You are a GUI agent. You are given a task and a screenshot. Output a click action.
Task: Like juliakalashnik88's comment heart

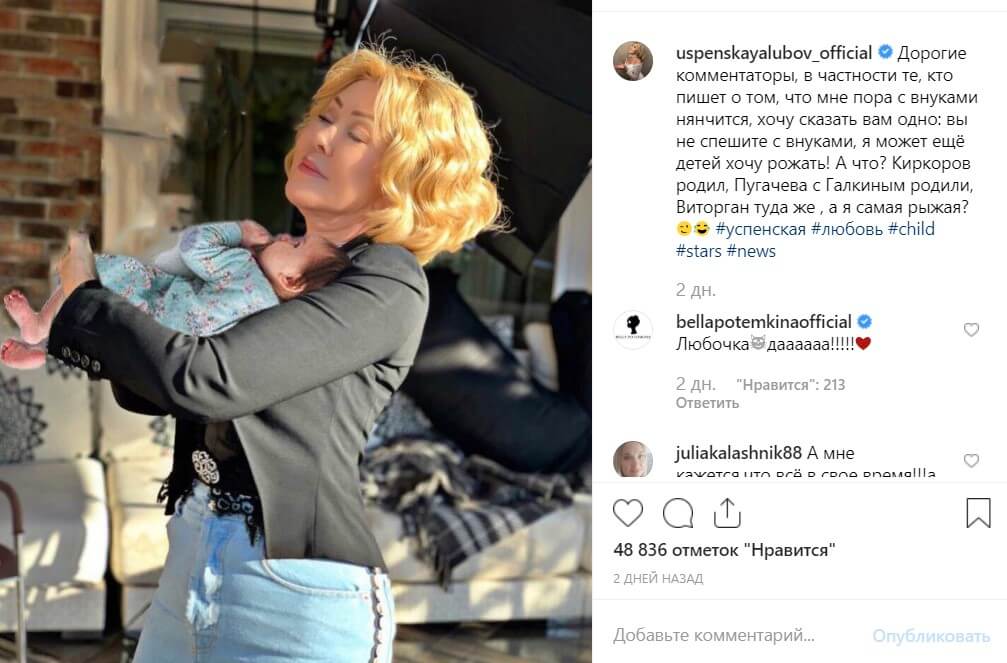971,461
